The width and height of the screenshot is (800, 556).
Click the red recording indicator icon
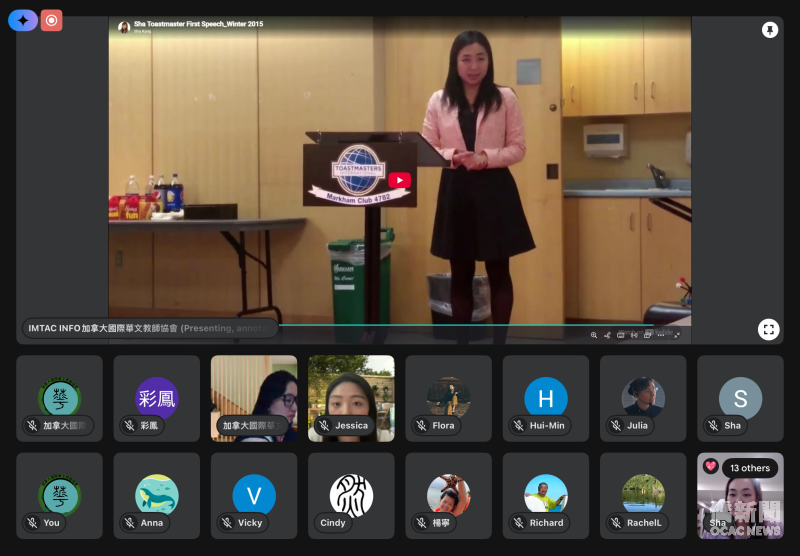point(52,20)
